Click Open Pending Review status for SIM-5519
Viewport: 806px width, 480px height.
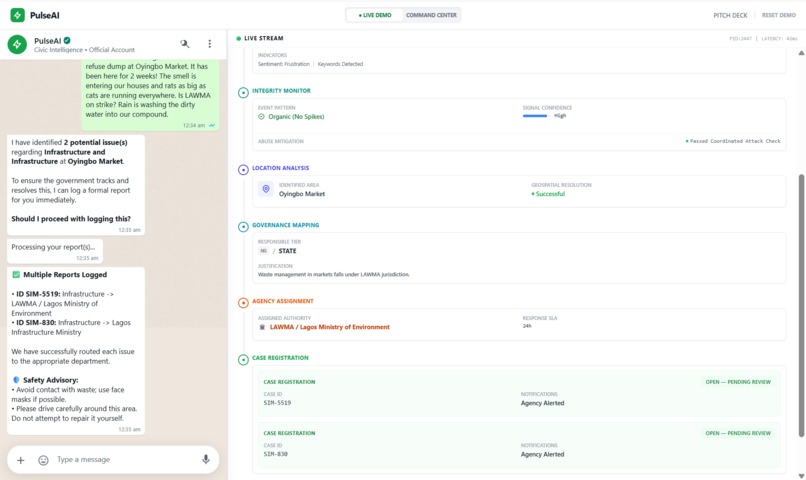click(x=738, y=382)
